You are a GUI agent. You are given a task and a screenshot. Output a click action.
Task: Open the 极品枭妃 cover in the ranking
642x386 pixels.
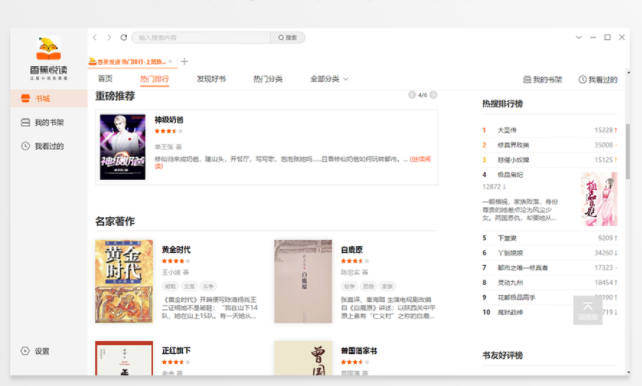point(599,199)
